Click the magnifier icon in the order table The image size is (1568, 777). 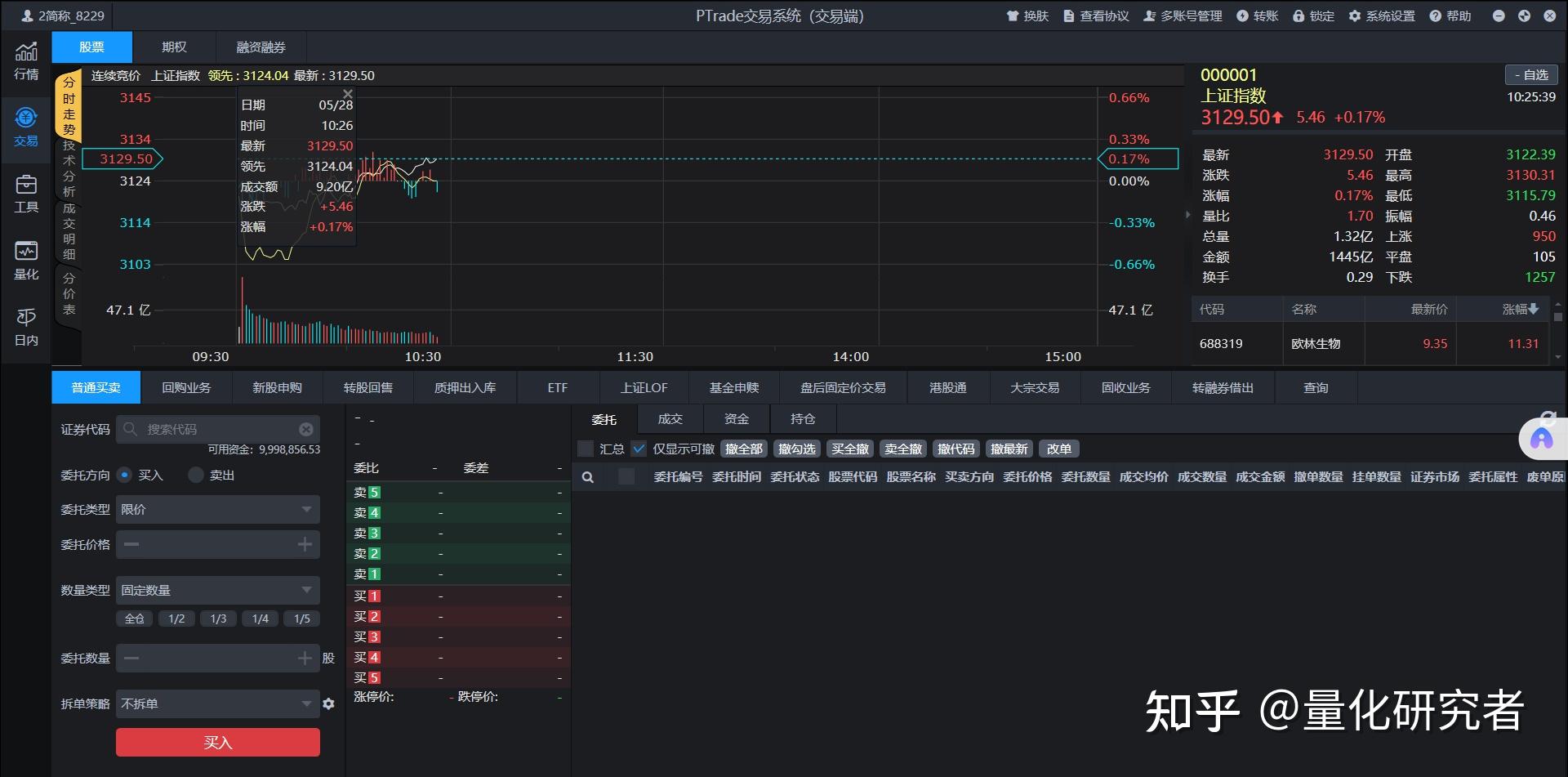pos(588,476)
